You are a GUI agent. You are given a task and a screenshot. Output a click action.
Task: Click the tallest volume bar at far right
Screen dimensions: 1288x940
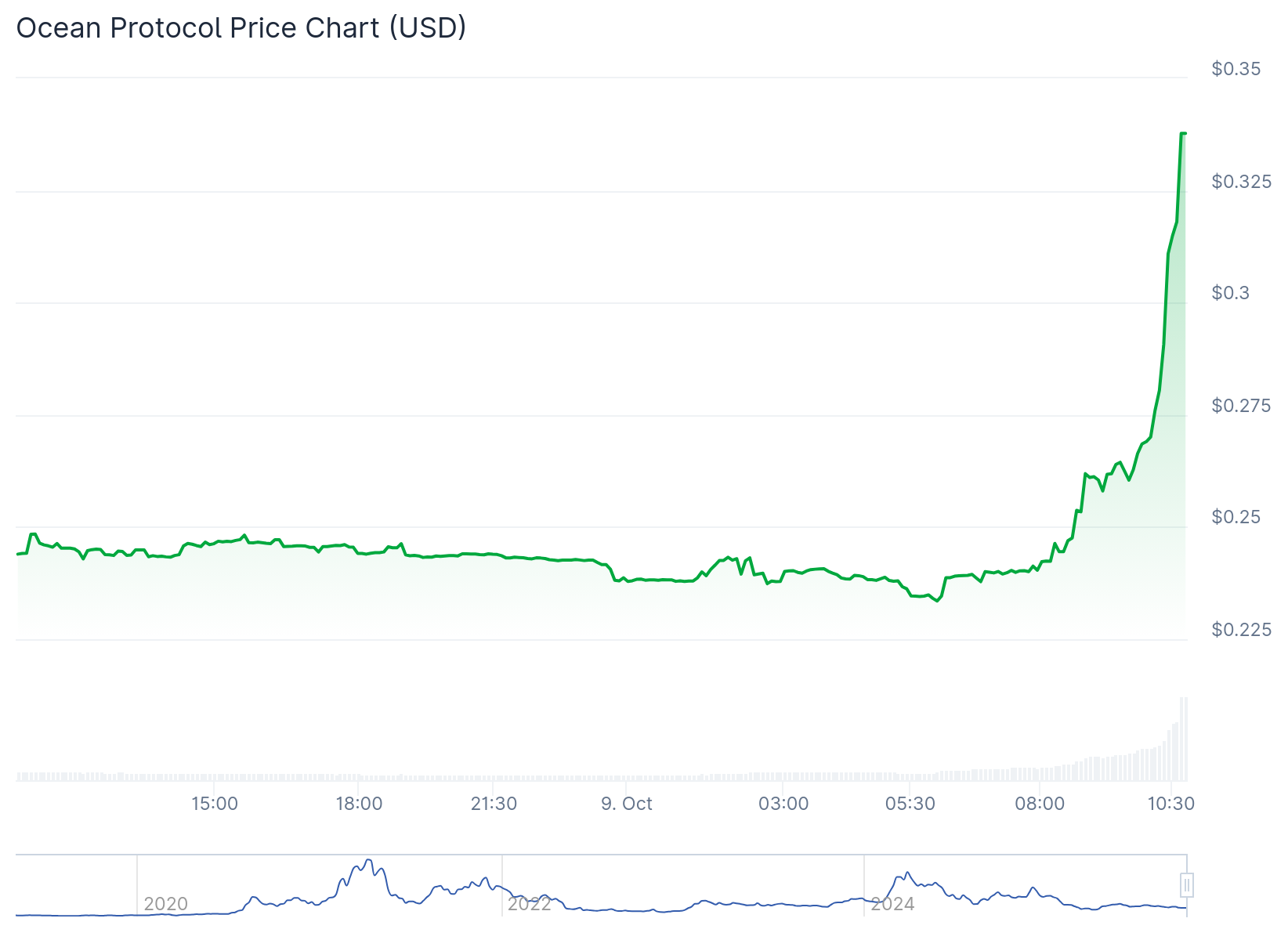click(1183, 739)
